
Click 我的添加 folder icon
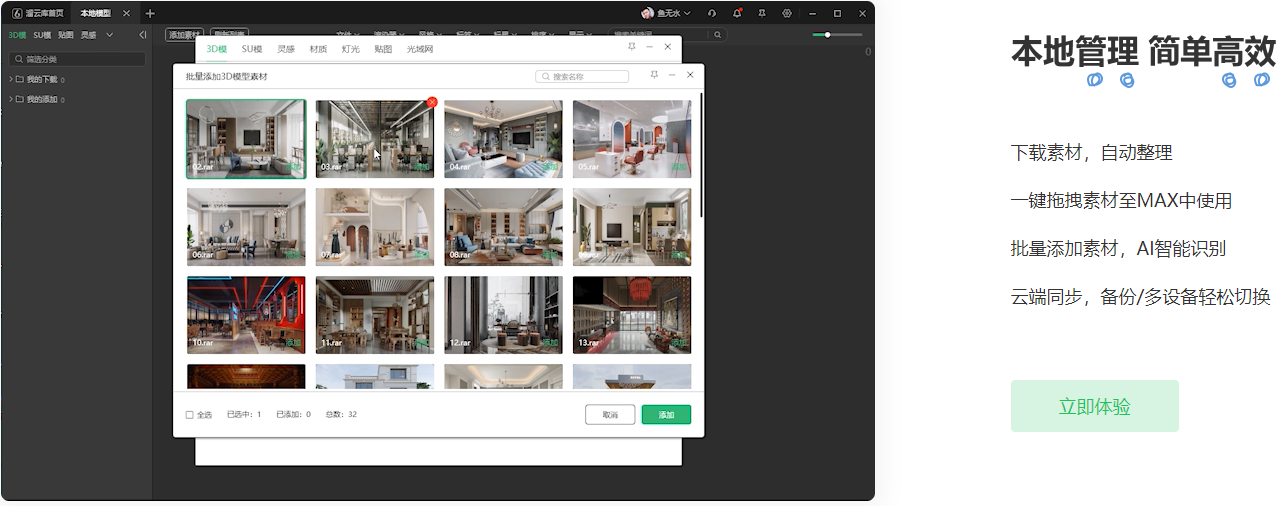tap(20, 99)
